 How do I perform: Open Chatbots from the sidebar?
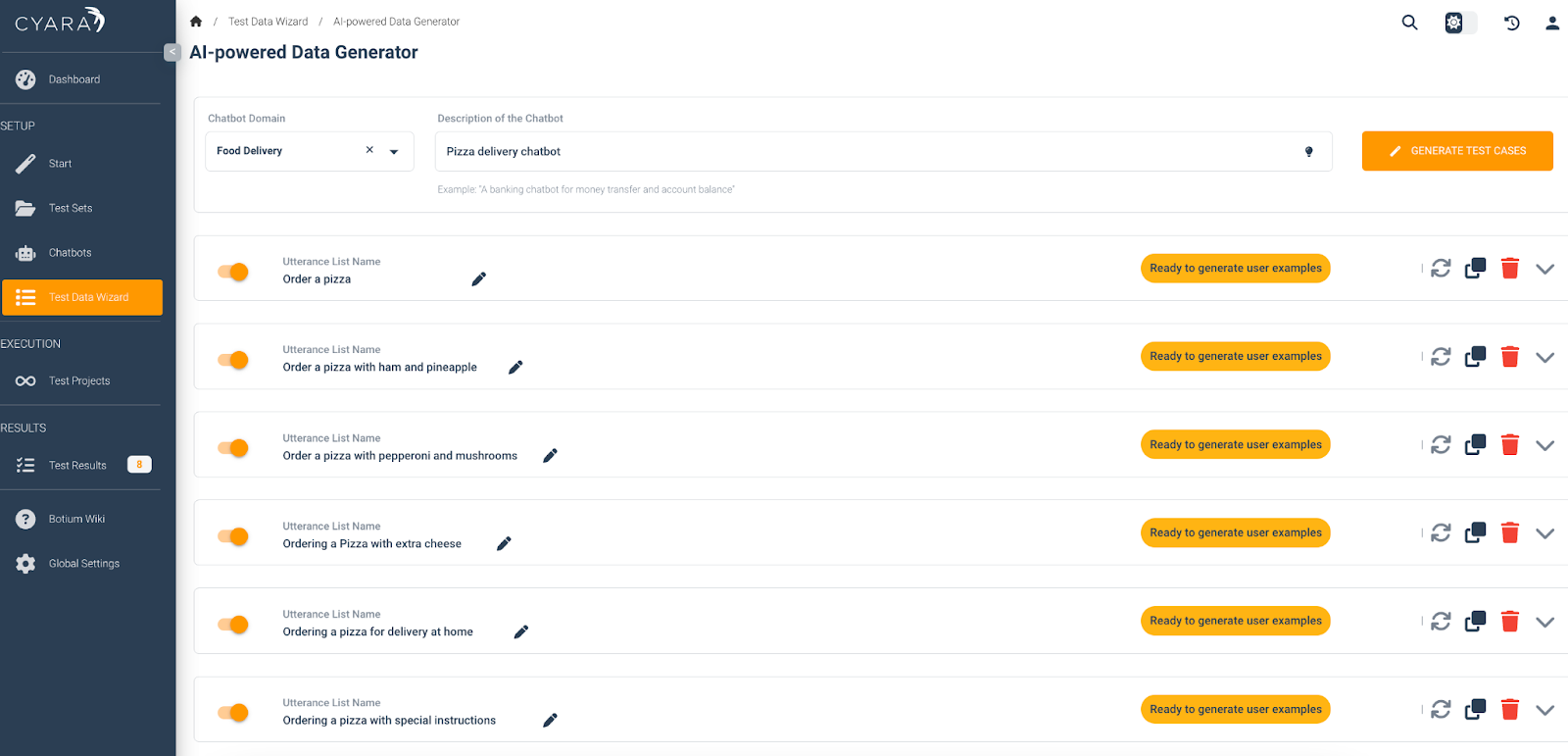[70, 252]
